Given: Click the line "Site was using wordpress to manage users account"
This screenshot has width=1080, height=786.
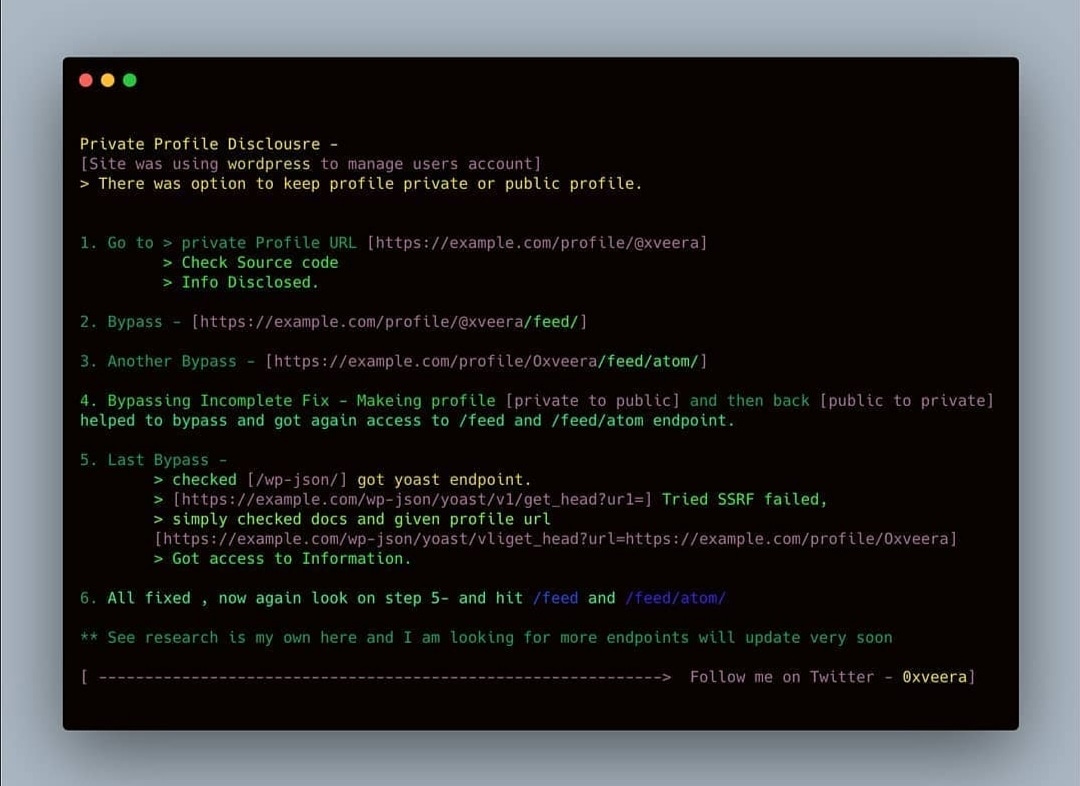Looking at the screenshot, I should 311,164.
